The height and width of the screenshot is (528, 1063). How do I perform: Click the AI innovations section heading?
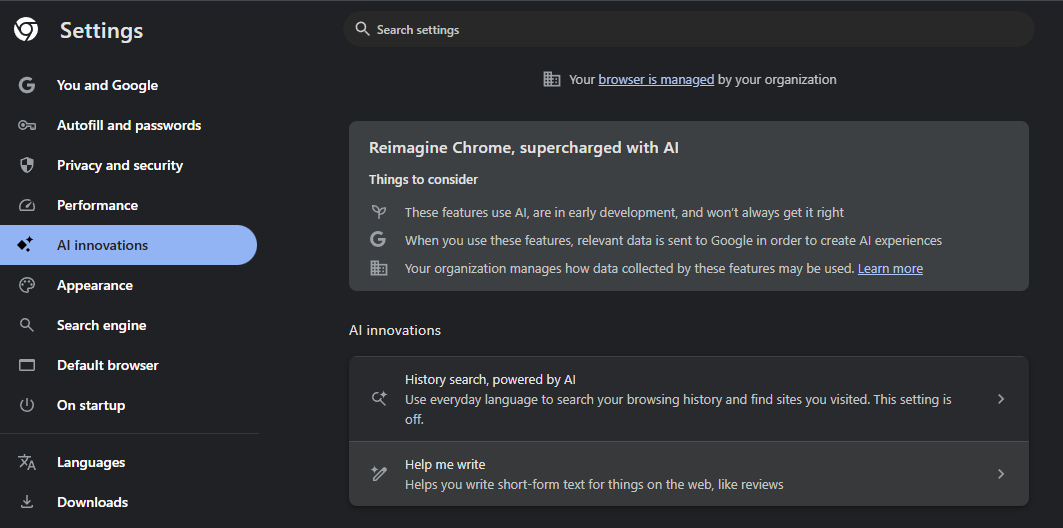(395, 330)
